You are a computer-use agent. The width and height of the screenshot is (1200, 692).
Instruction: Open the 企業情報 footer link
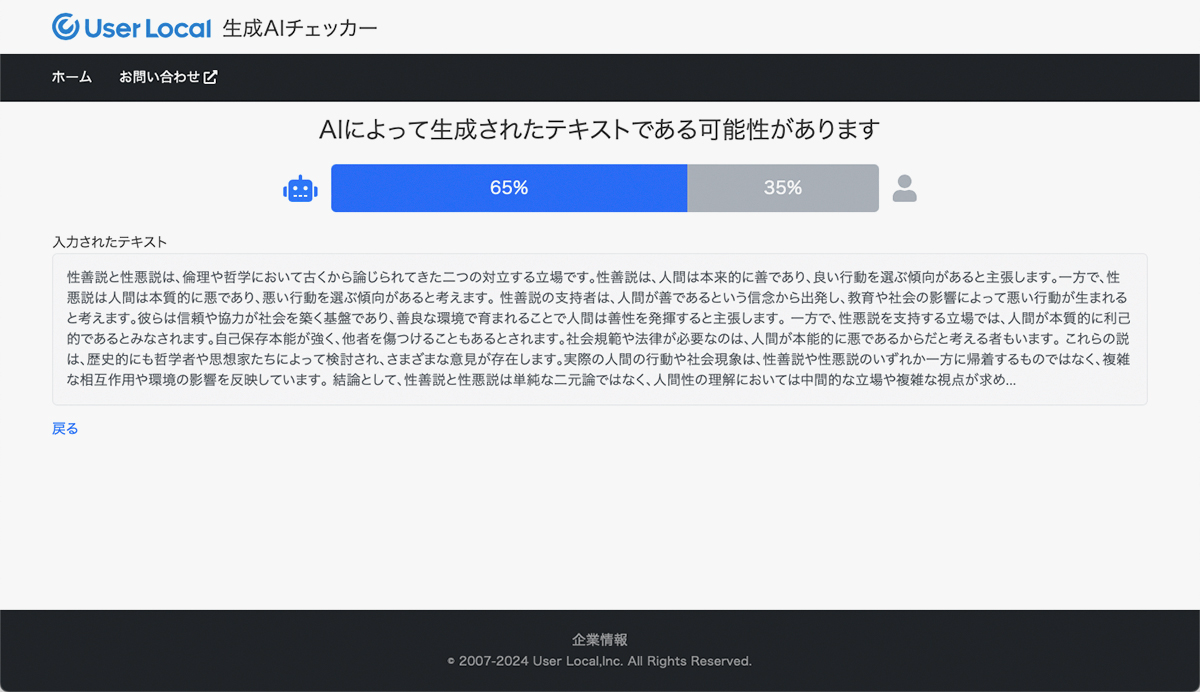point(600,640)
